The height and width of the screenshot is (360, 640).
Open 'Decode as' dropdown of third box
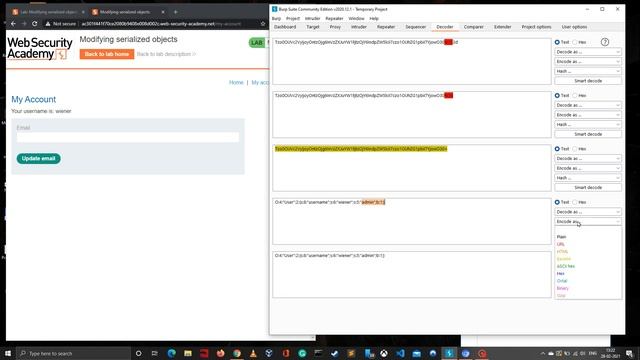588,158
